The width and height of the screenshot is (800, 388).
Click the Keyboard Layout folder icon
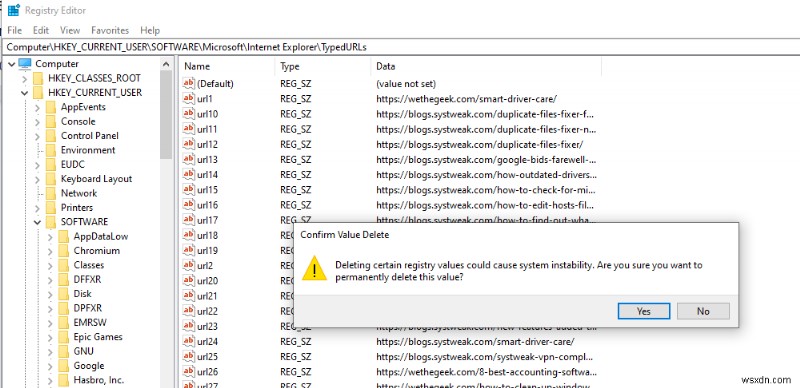[51, 179]
